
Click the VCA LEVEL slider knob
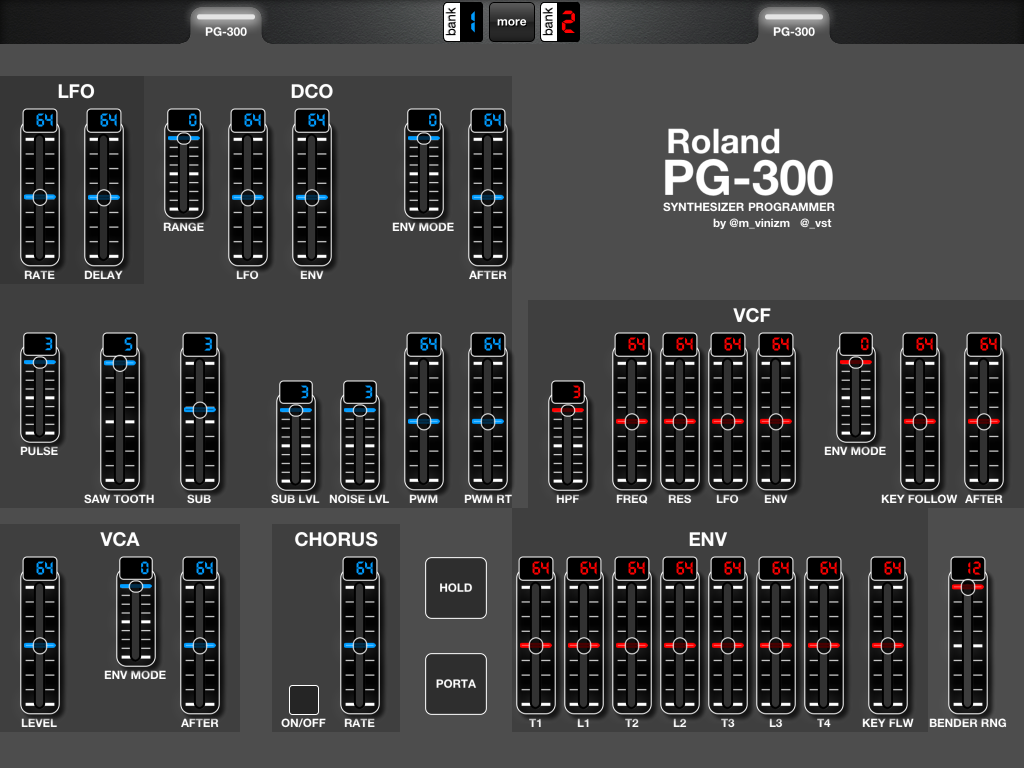40,645
